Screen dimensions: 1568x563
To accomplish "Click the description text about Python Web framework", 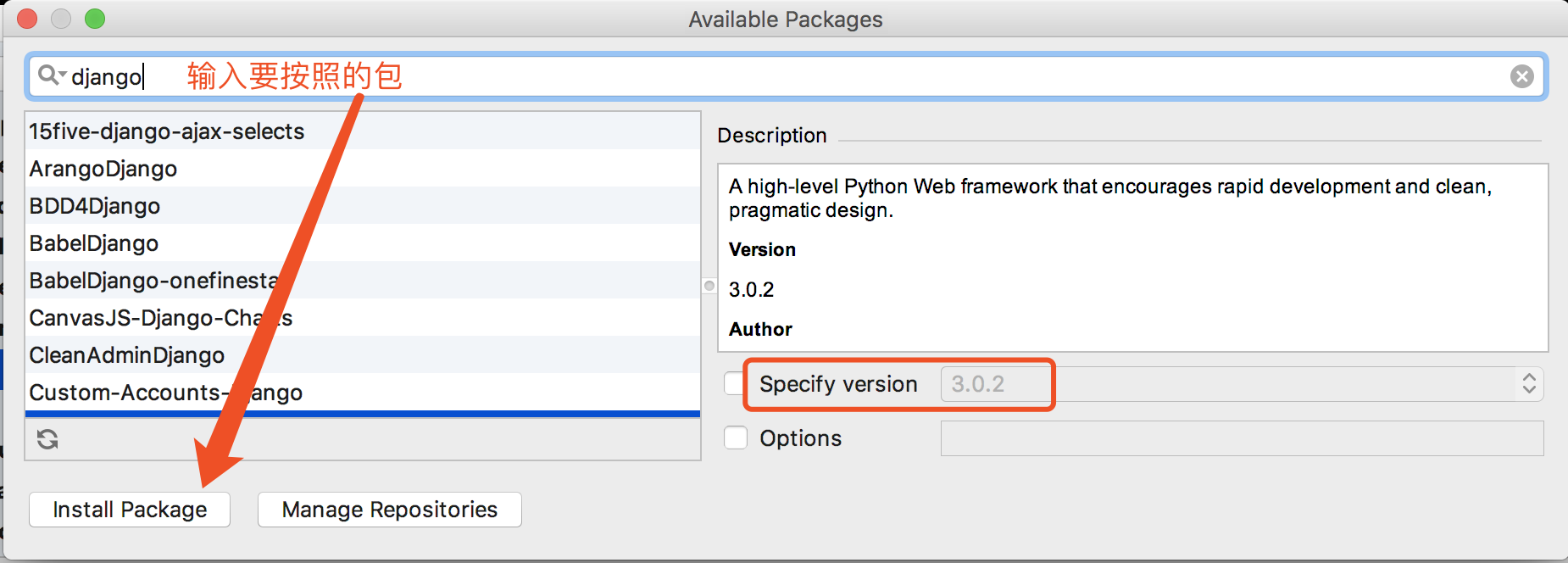I will [x=1110, y=198].
